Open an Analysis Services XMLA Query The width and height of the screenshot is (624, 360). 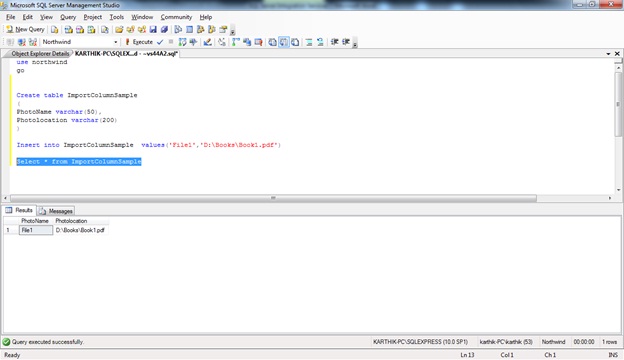(91, 29)
